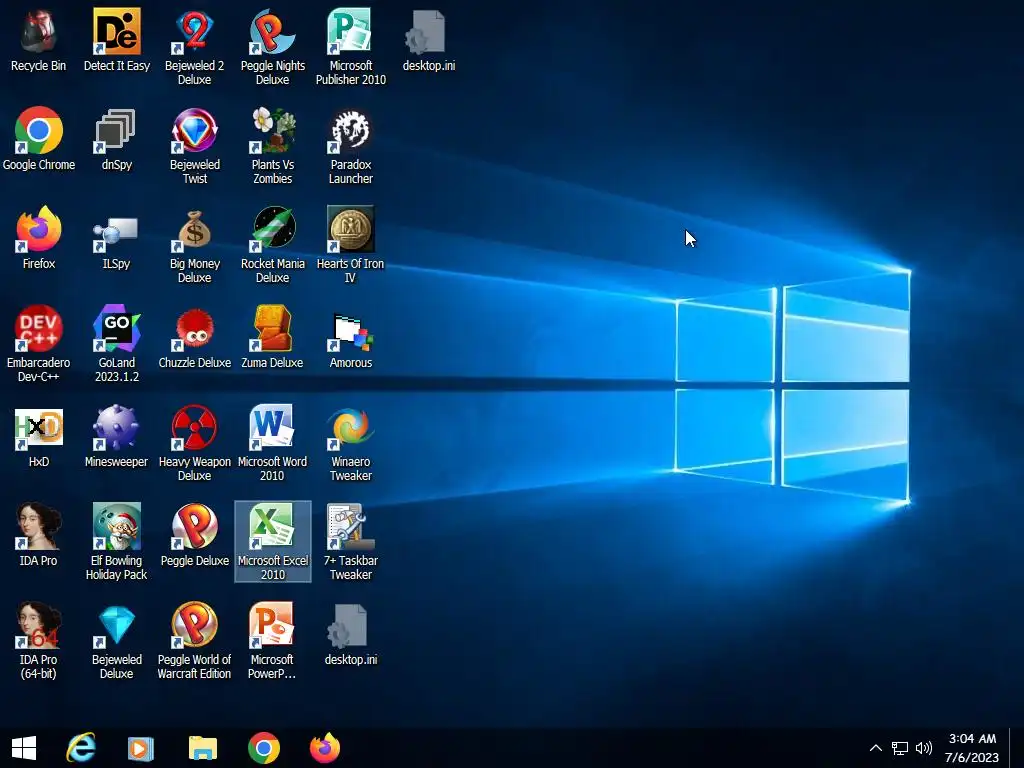Select the GoLand 2023.1.2 shortcut
The image size is (1024, 768).
point(116,344)
